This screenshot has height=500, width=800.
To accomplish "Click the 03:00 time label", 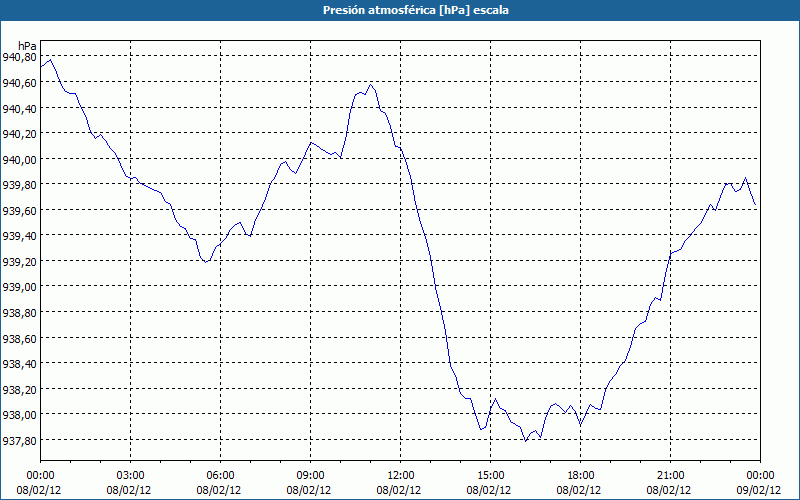I will pos(131,476).
